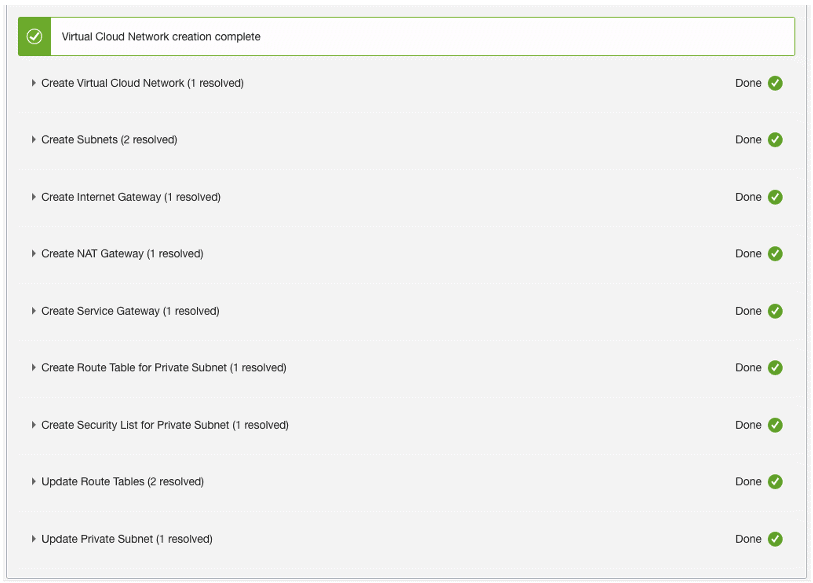The width and height of the screenshot is (813, 583).
Task: Click the green checkmark beside Create Virtual Cloud Network
Action: [775, 83]
